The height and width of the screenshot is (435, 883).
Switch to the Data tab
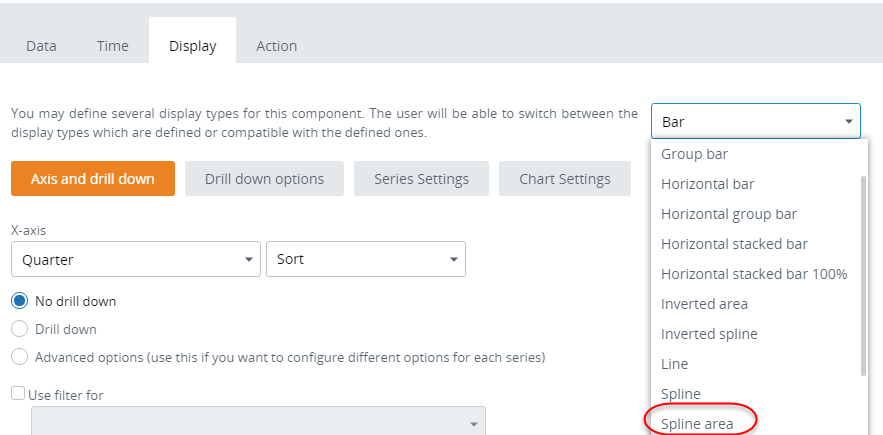[x=41, y=46]
